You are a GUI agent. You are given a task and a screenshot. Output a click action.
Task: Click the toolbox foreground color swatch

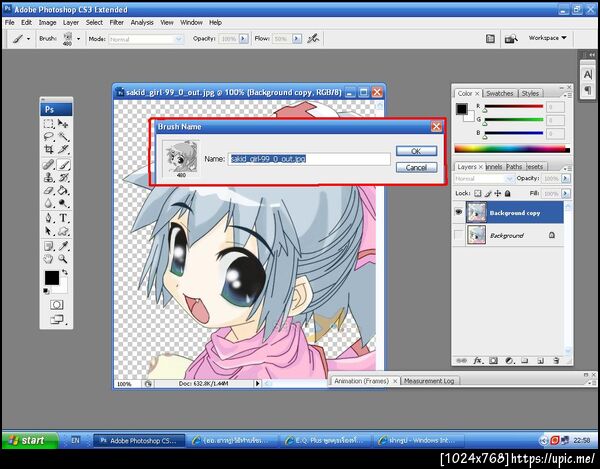pos(52,278)
